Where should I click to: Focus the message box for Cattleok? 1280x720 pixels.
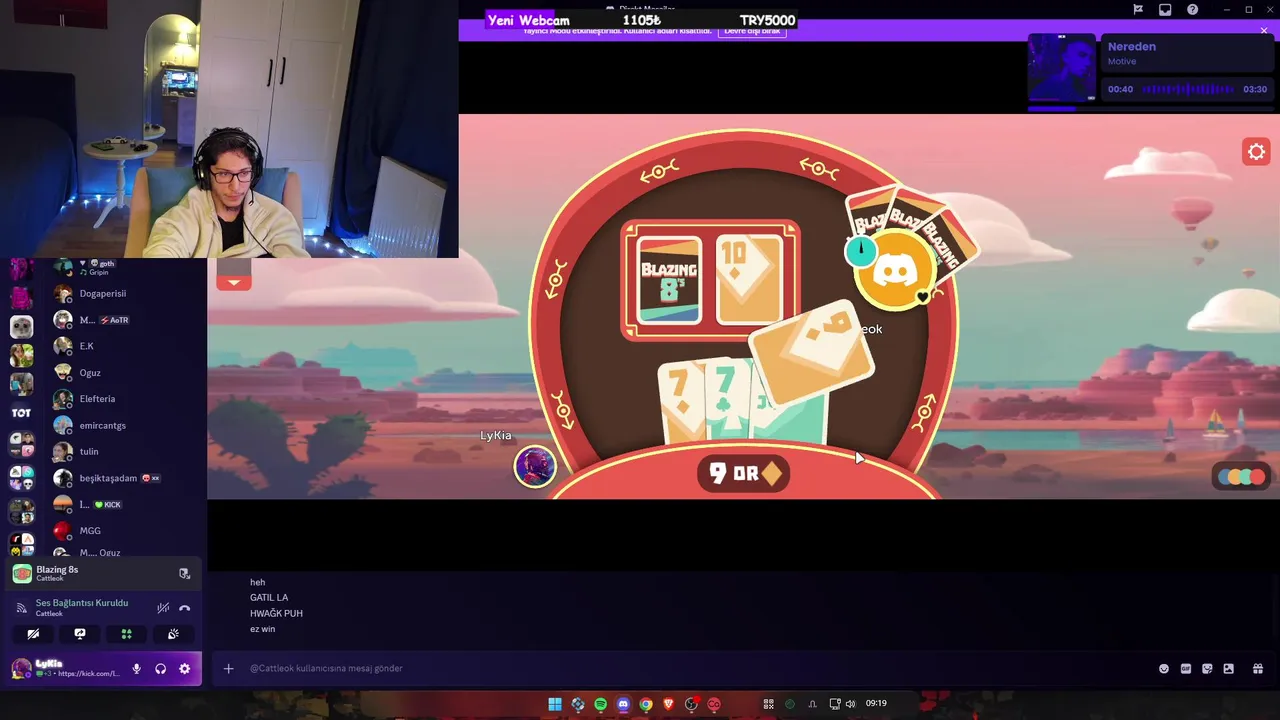(690, 668)
